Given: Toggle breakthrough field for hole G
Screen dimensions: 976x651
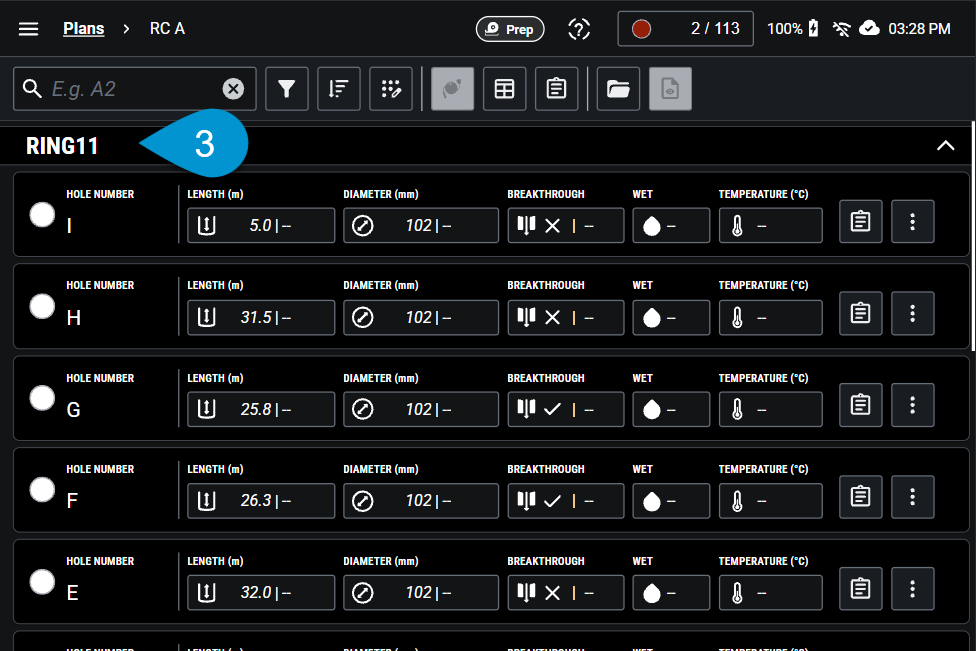Looking at the screenshot, I should [x=566, y=409].
